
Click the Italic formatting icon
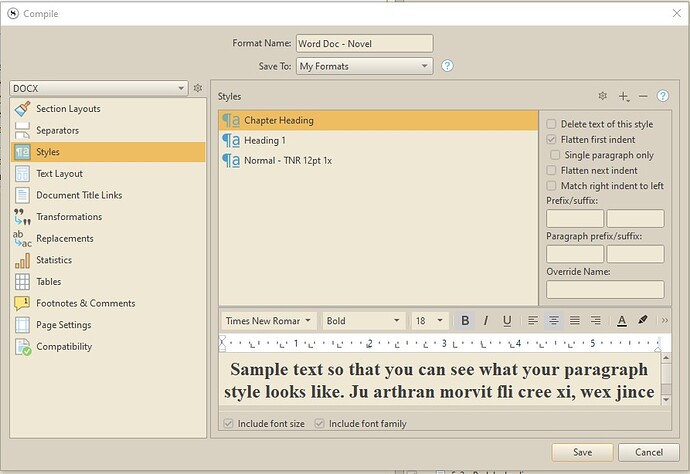[486, 321]
